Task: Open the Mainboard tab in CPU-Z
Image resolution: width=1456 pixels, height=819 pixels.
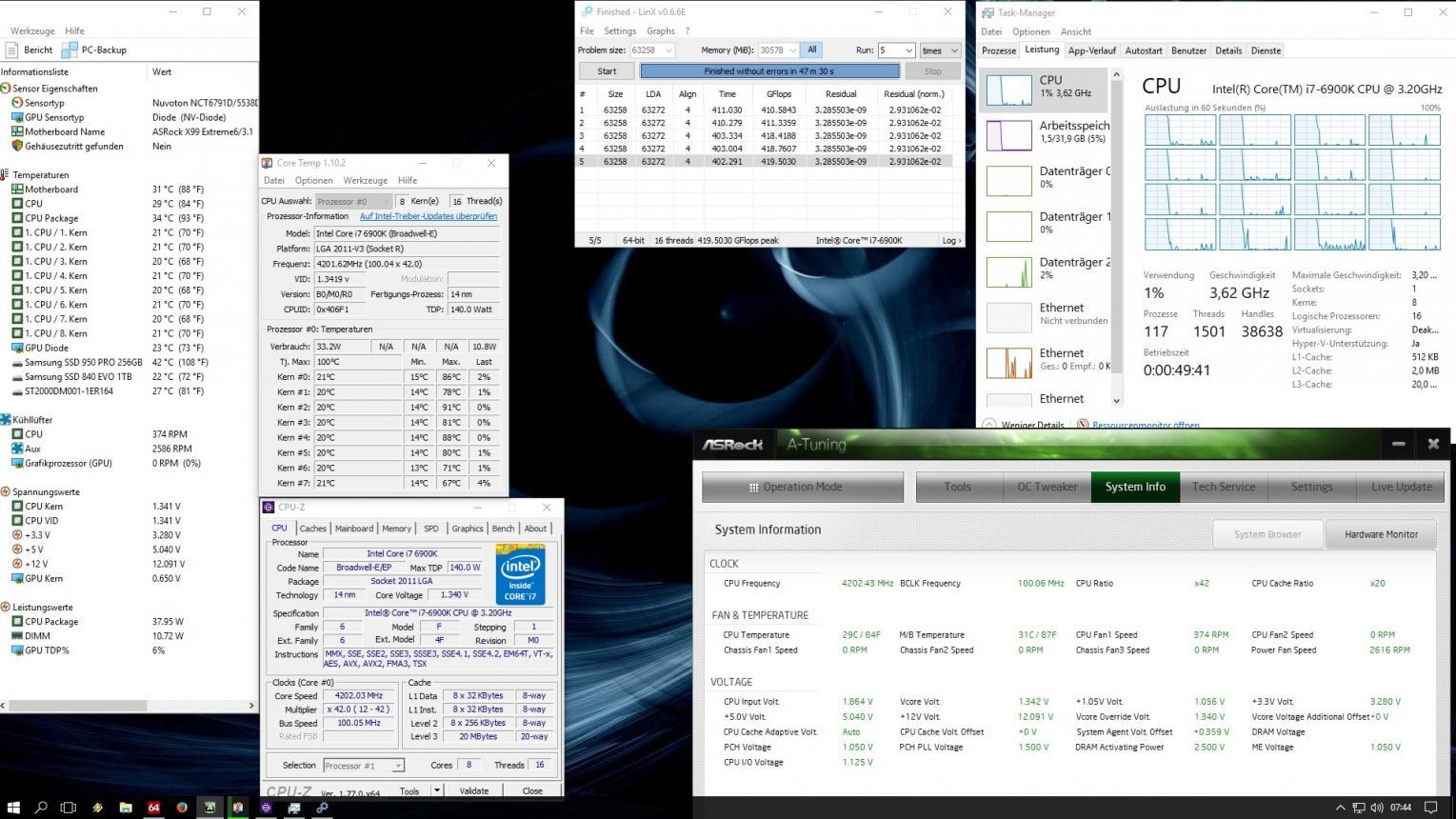Action: point(353,529)
